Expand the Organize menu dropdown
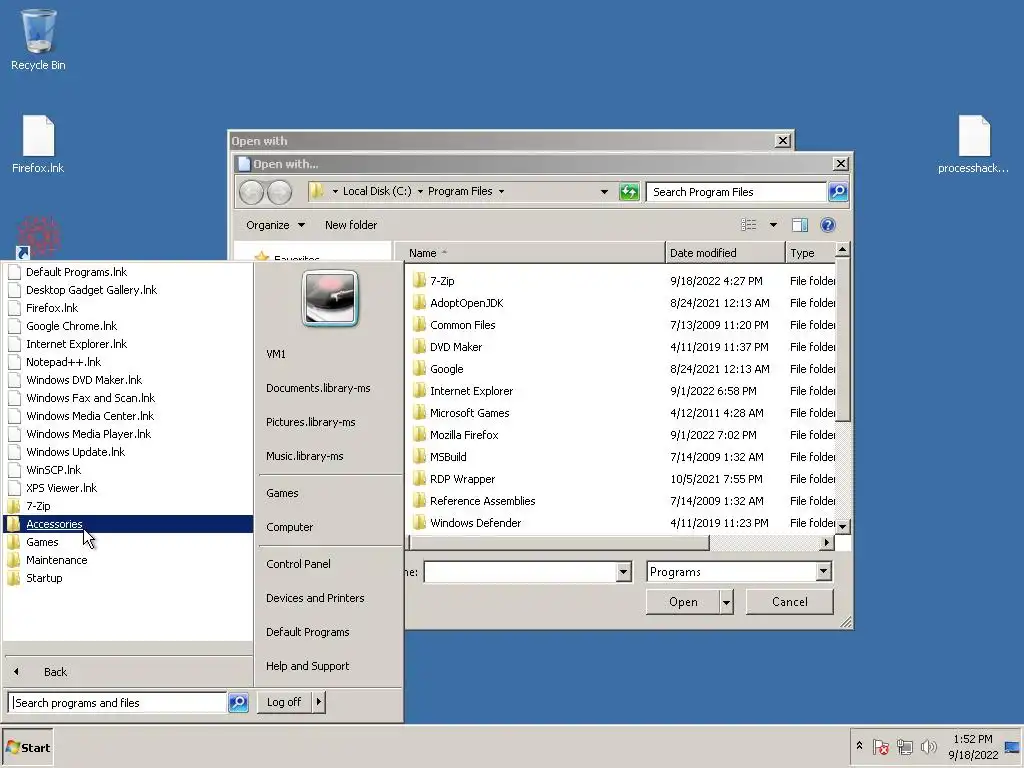The width and height of the screenshot is (1024, 768). point(301,225)
